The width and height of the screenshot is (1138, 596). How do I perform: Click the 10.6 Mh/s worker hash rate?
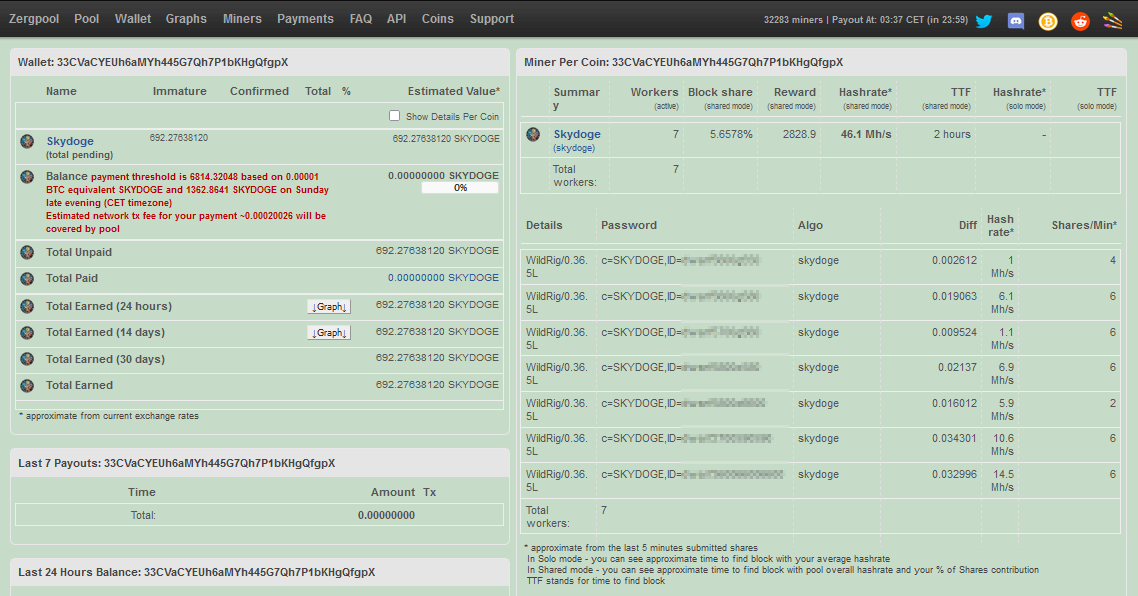(1002, 445)
